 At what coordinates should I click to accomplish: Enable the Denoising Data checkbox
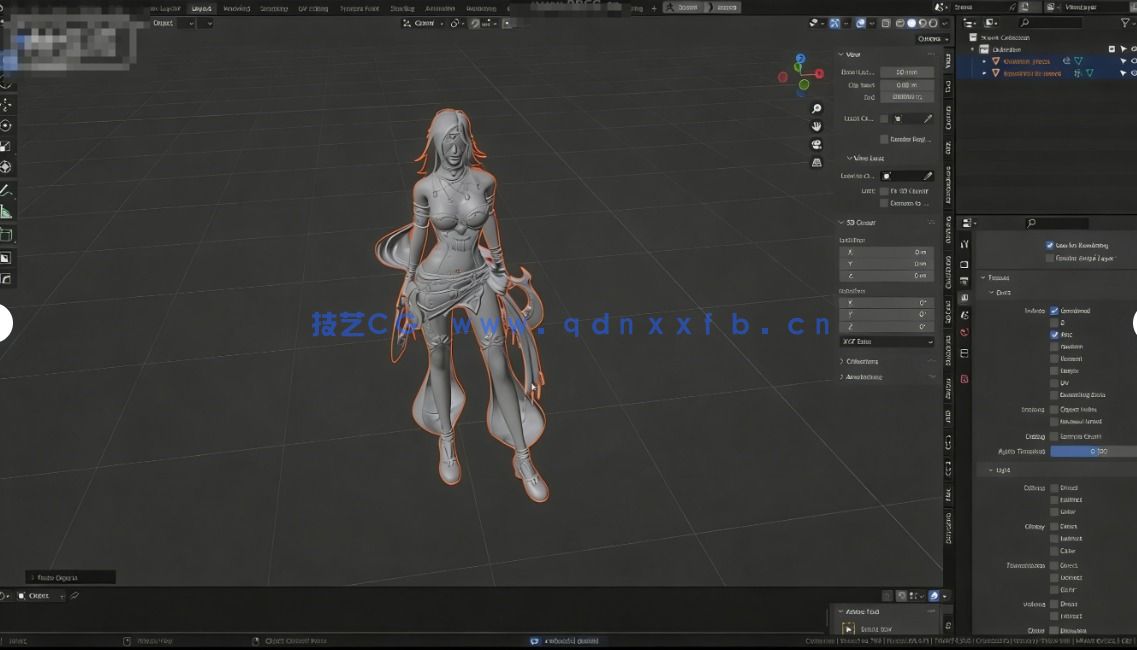click(x=1053, y=394)
